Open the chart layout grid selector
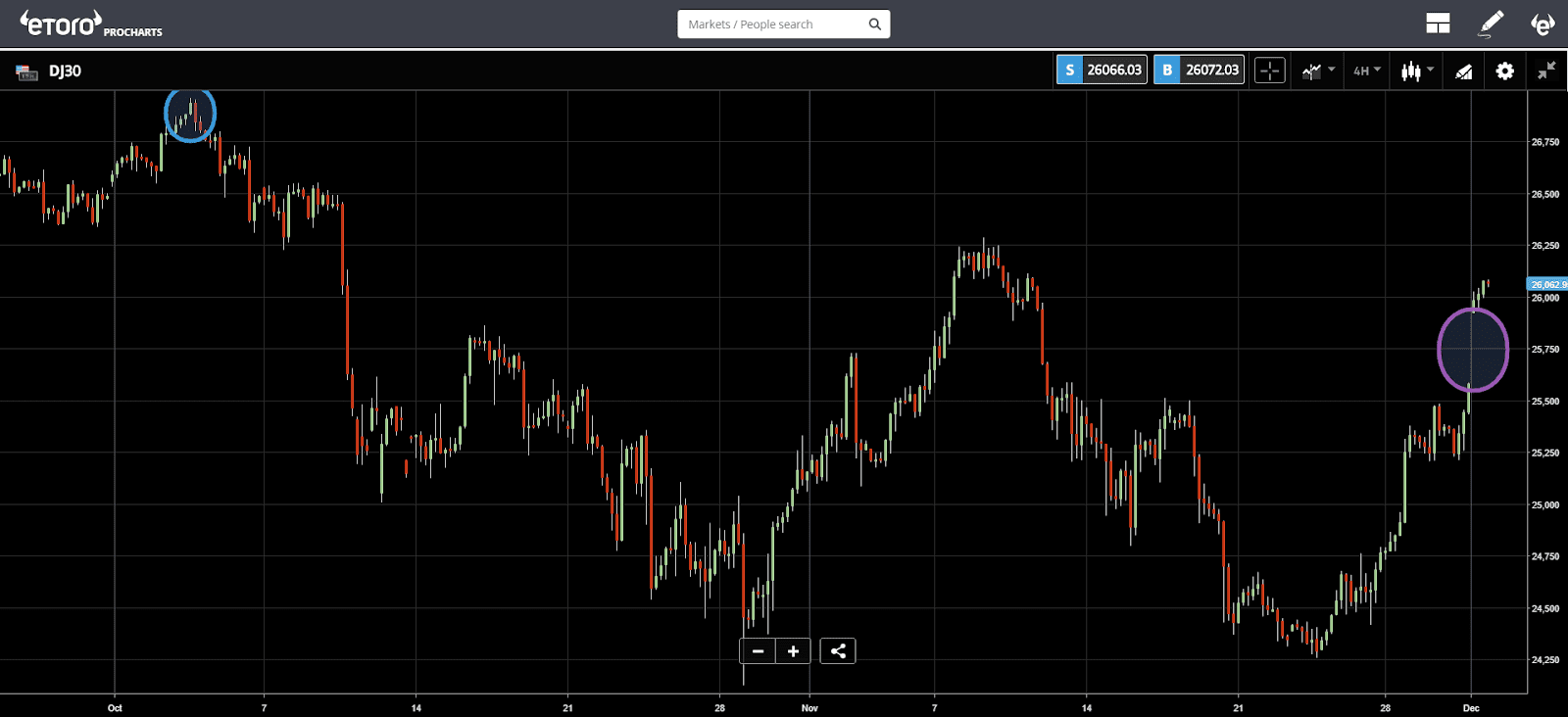Image resolution: width=1568 pixels, height=717 pixels. [x=1438, y=24]
